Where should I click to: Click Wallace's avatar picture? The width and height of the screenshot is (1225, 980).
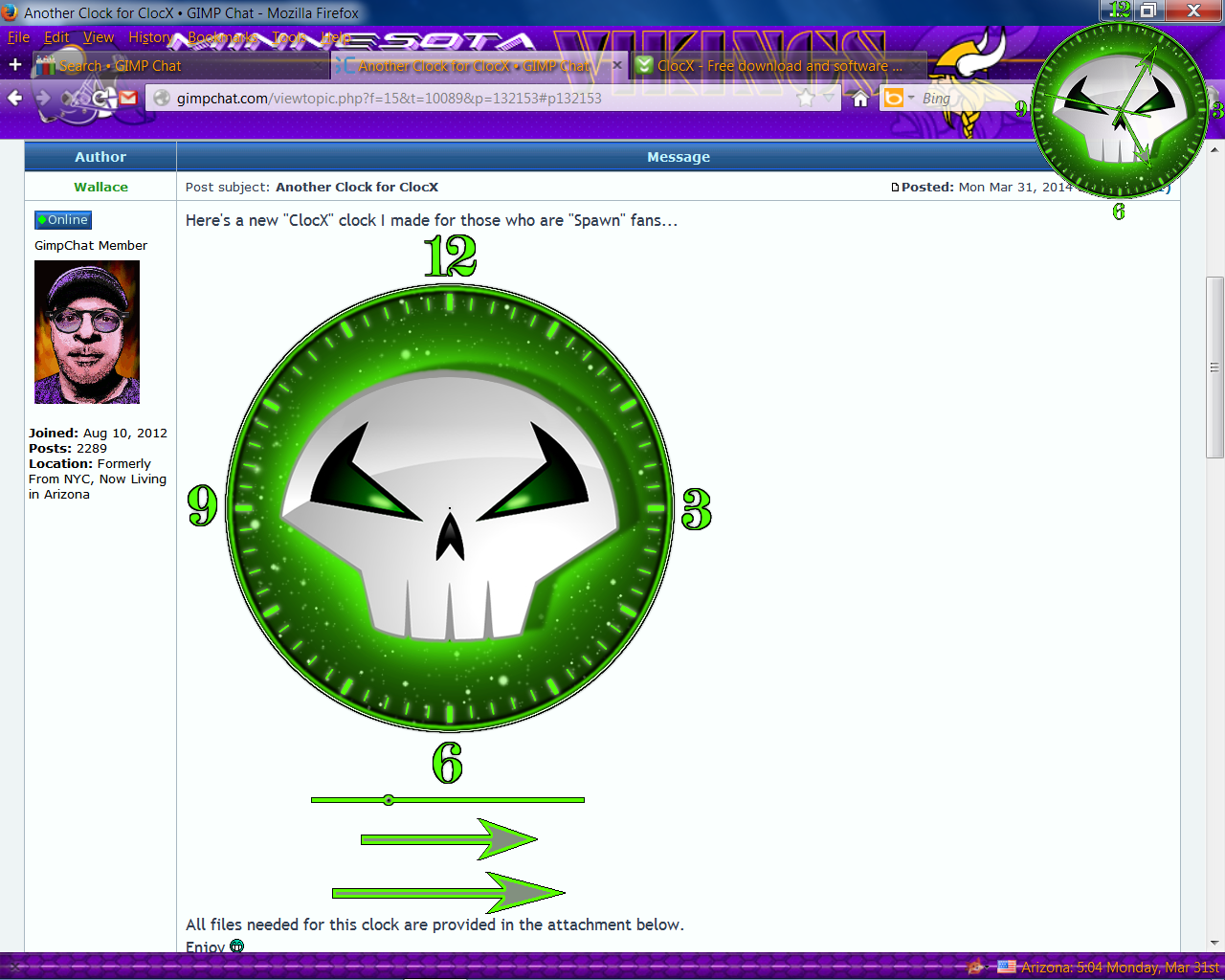[87, 332]
